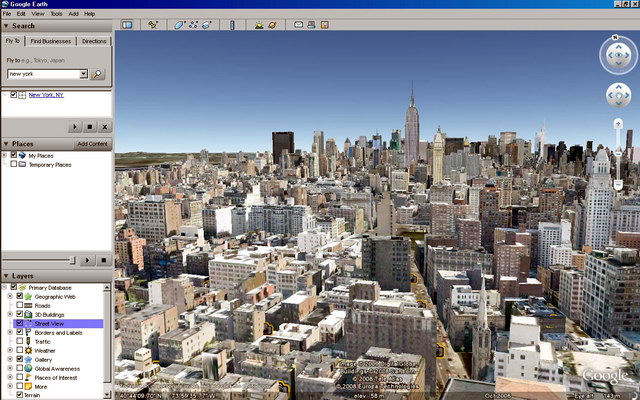Click the Look around compass joystick
The width and height of the screenshot is (640, 400).
click(x=618, y=56)
